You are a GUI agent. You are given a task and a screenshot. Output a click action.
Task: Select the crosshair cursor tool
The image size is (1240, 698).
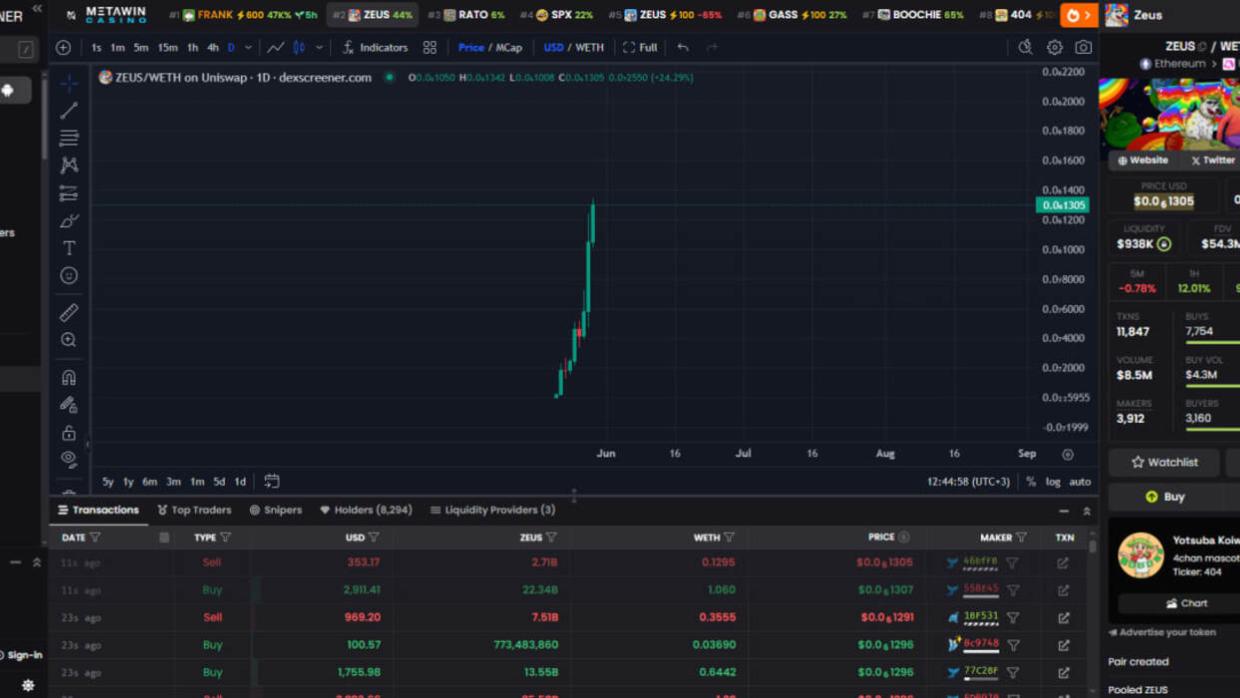tap(69, 82)
